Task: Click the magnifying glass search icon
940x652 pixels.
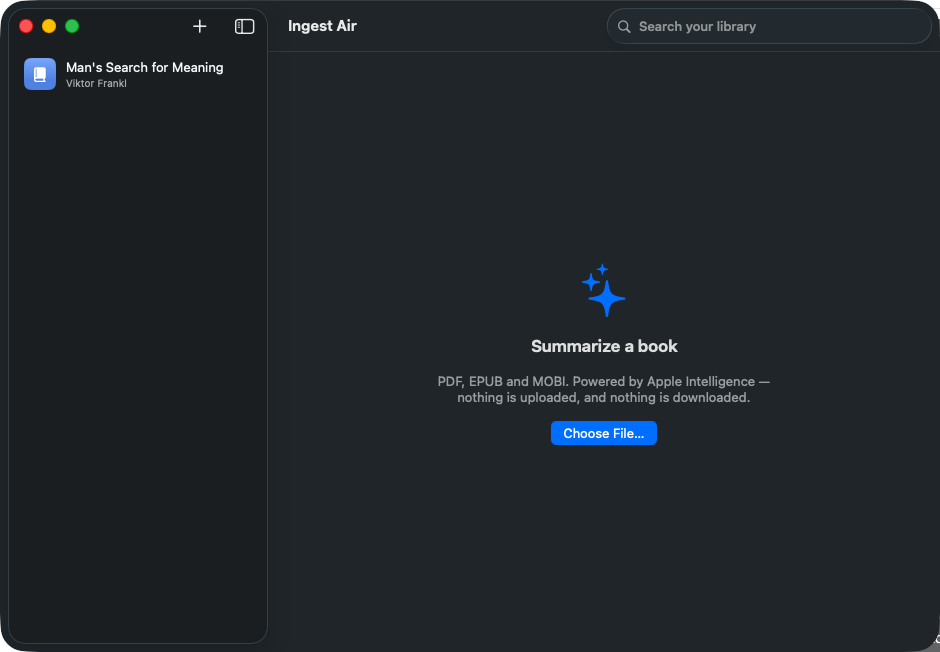Action: coord(624,27)
